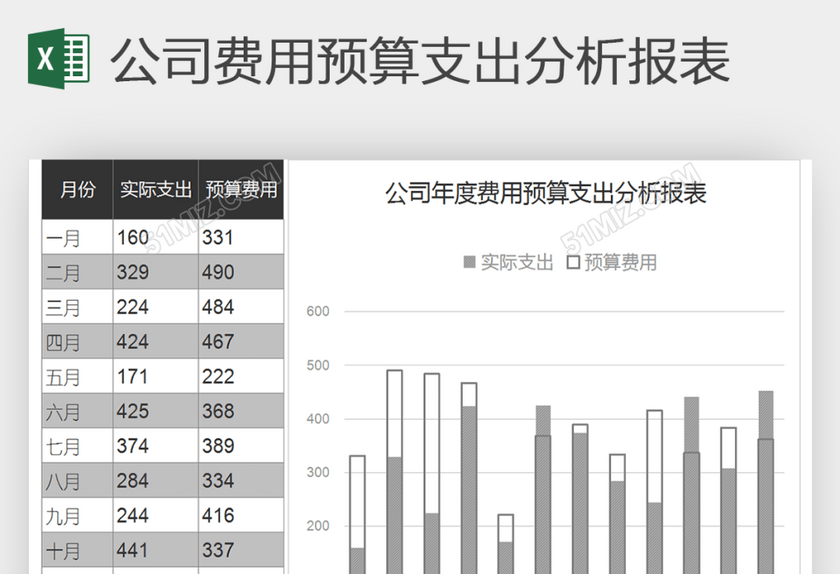This screenshot has width=840, height=574.
Task: Click the 九月 row label
Action: 63,516
